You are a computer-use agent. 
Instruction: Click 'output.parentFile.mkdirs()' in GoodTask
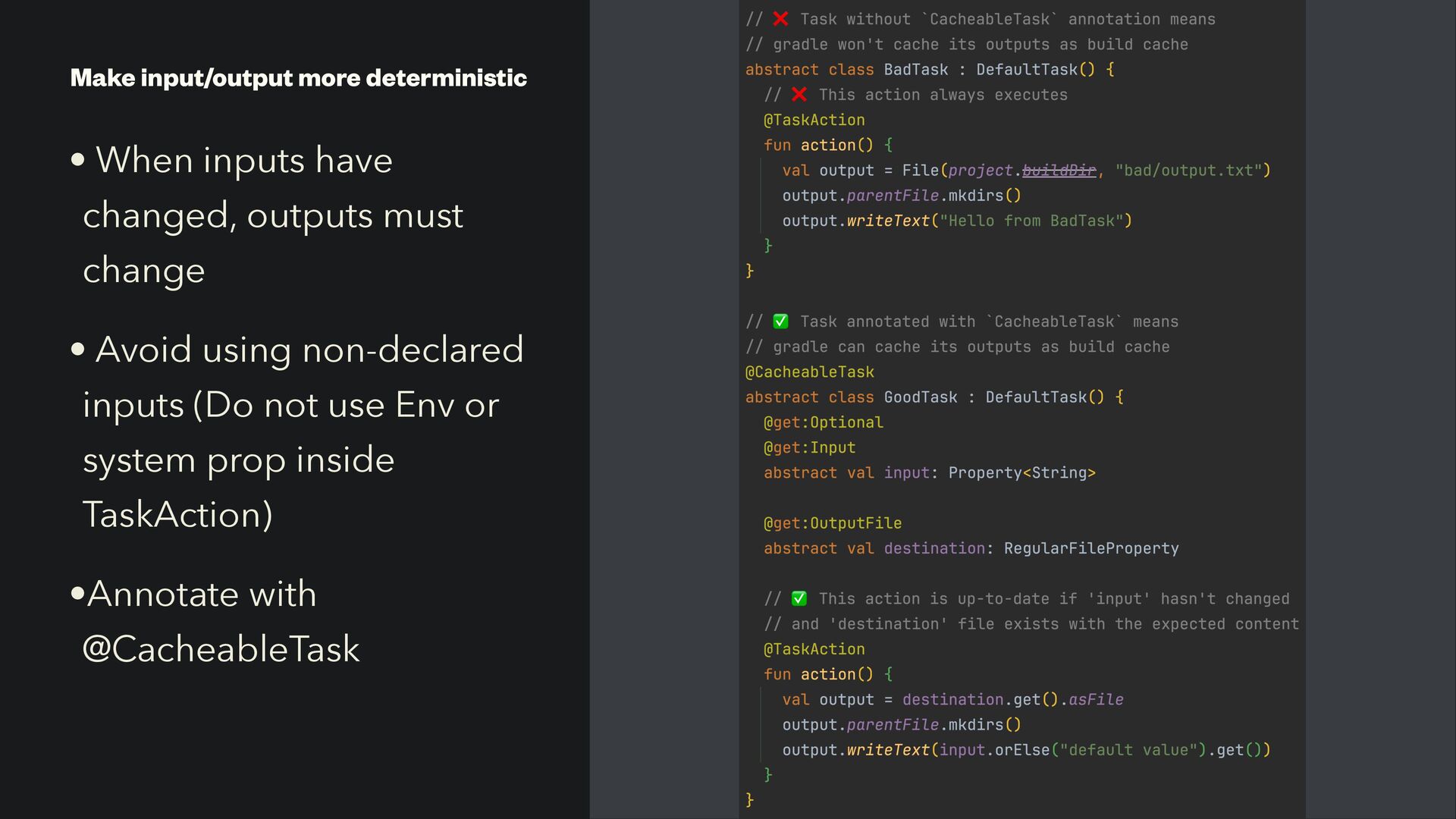click(902, 725)
